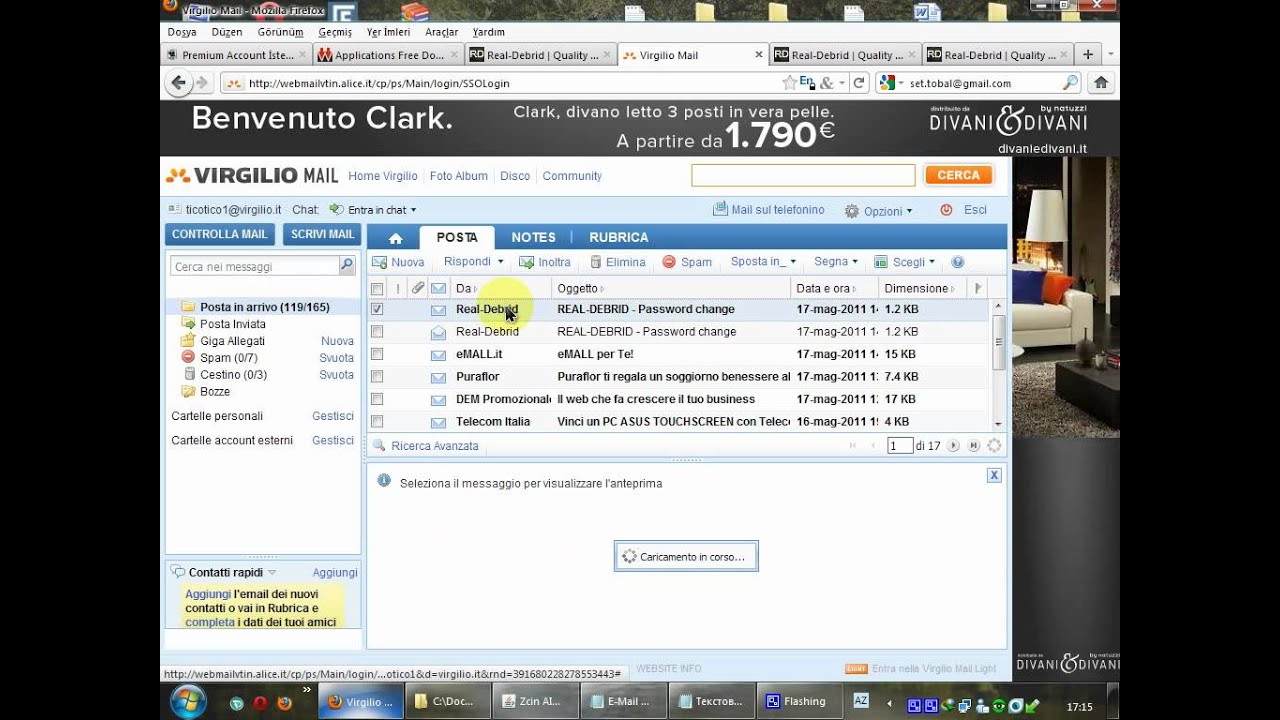Image resolution: width=1280 pixels, height=720 pixels.
Task: Open the help question mark icon
Action: tap(958, 262)
